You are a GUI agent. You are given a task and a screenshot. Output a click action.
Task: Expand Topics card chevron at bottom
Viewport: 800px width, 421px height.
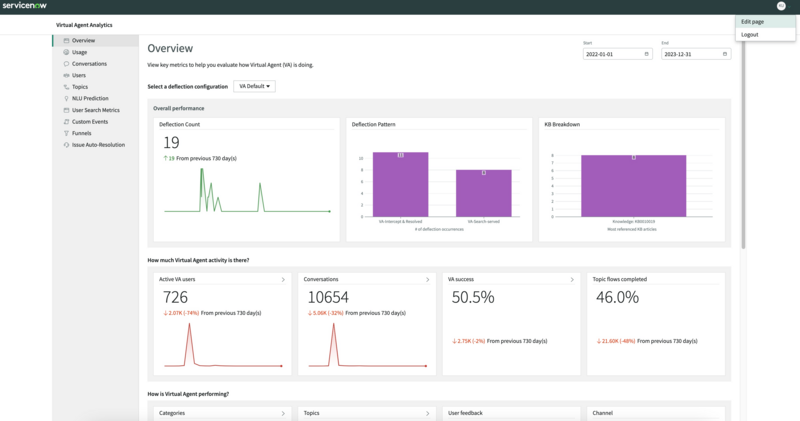pos(428,413)
